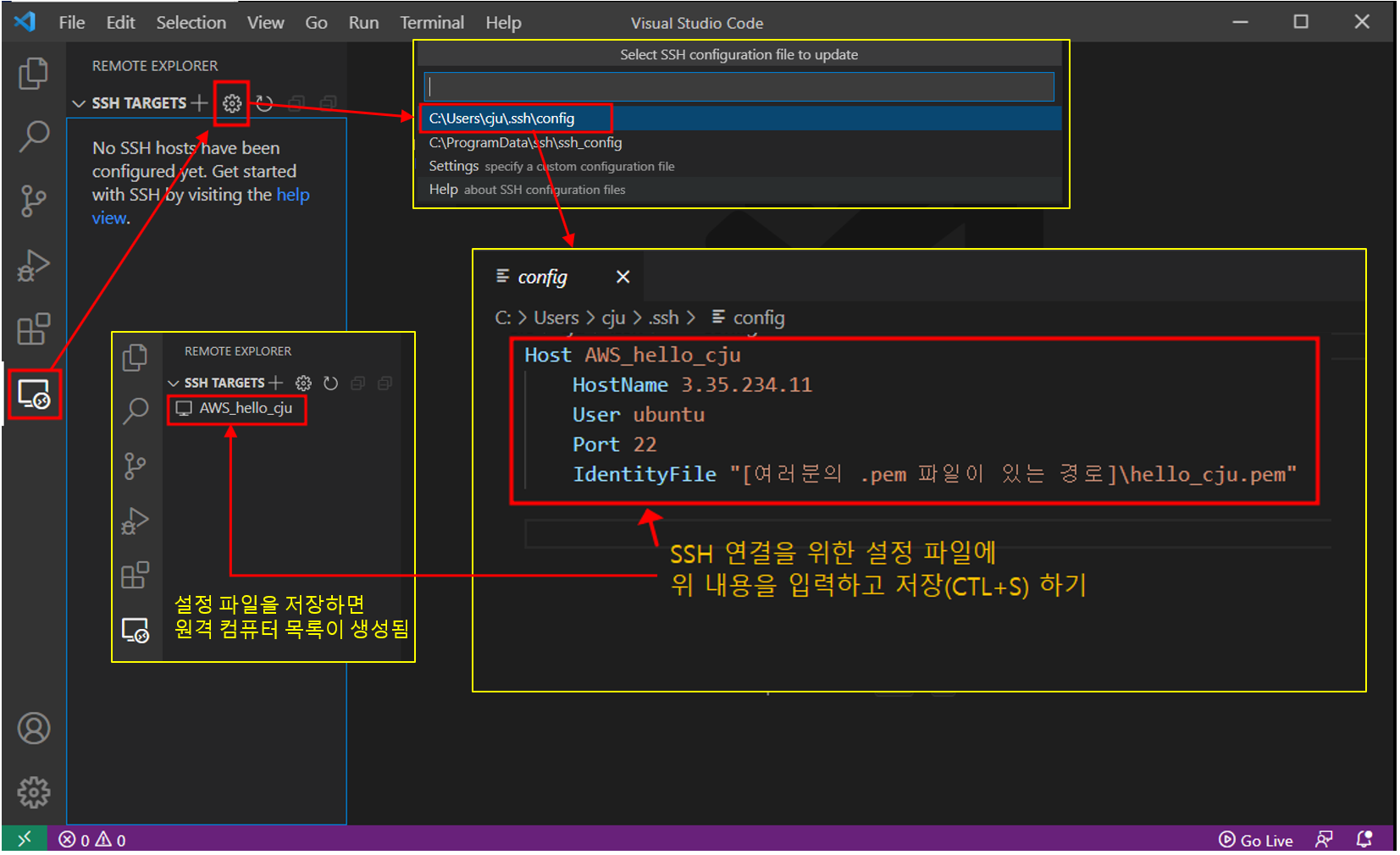Open Search icon in inset sidebar

click(136, 411)
